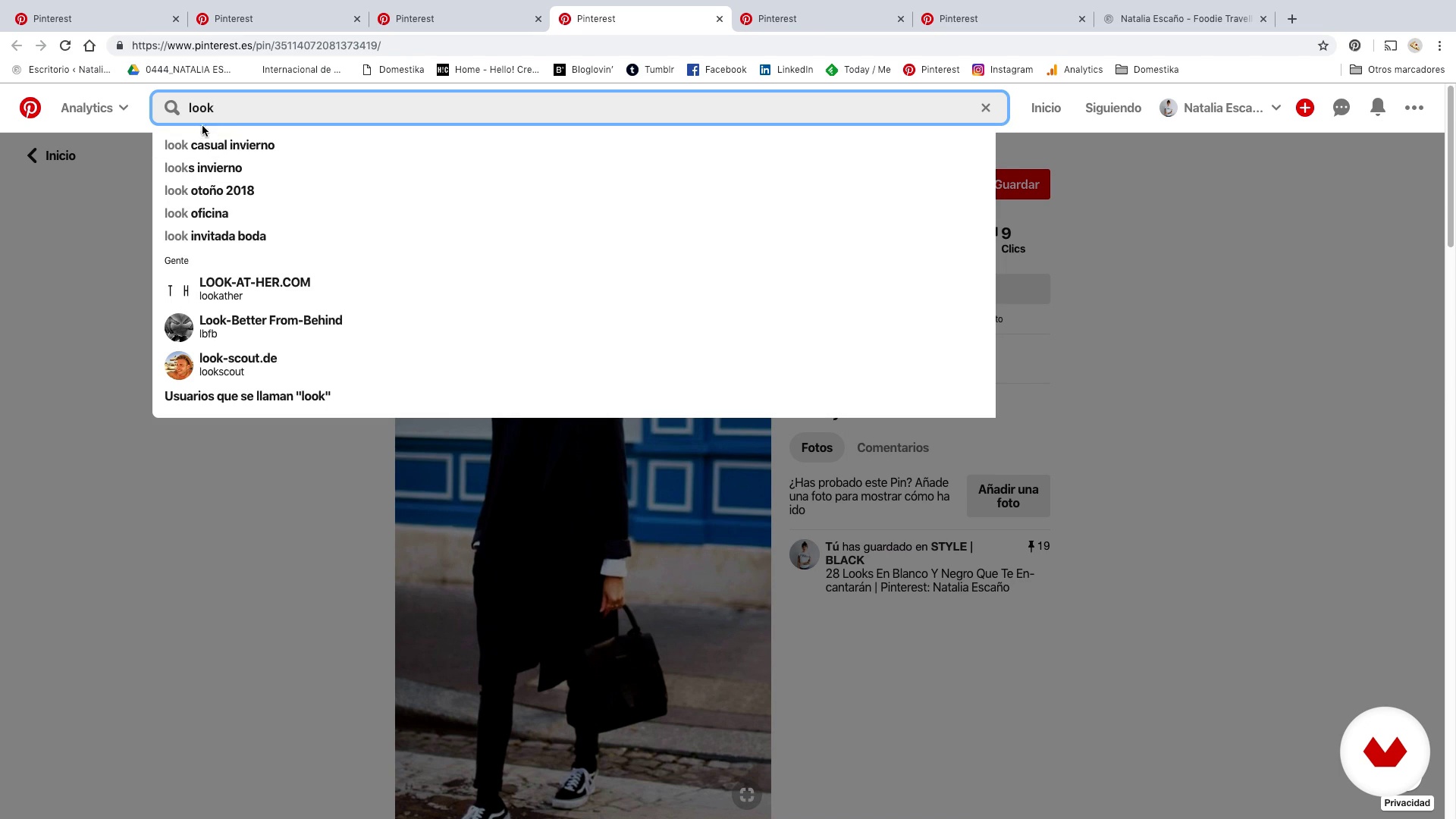Click into the search box containing 'look'
Viewport: 1456px width, 819px height.
(579, 108)
